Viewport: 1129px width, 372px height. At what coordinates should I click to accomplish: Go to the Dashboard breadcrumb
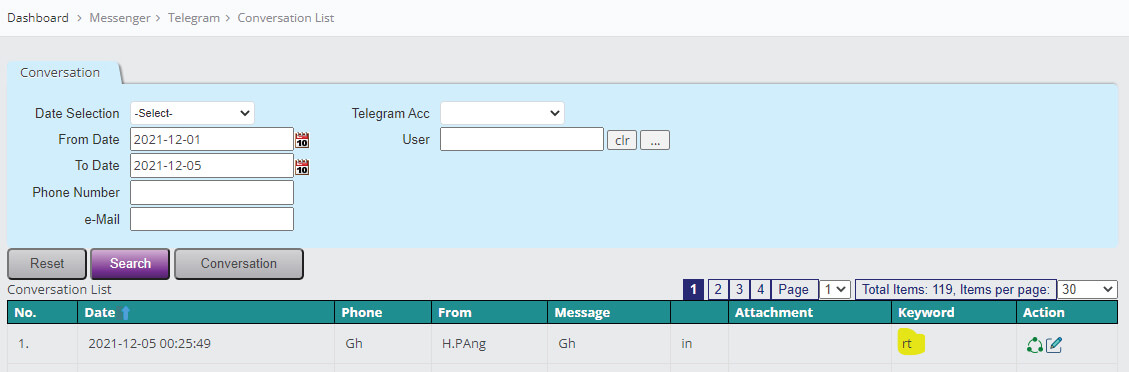pyautogui.click(x=38, y=18)
